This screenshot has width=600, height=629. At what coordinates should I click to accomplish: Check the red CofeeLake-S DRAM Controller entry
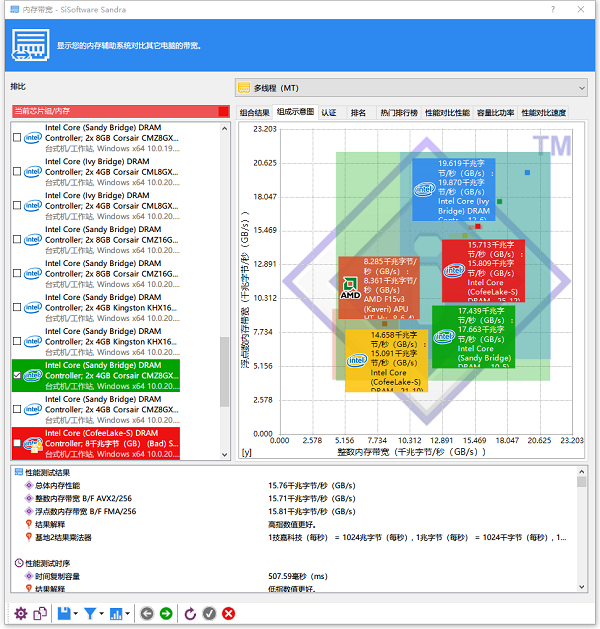(17, 443)
